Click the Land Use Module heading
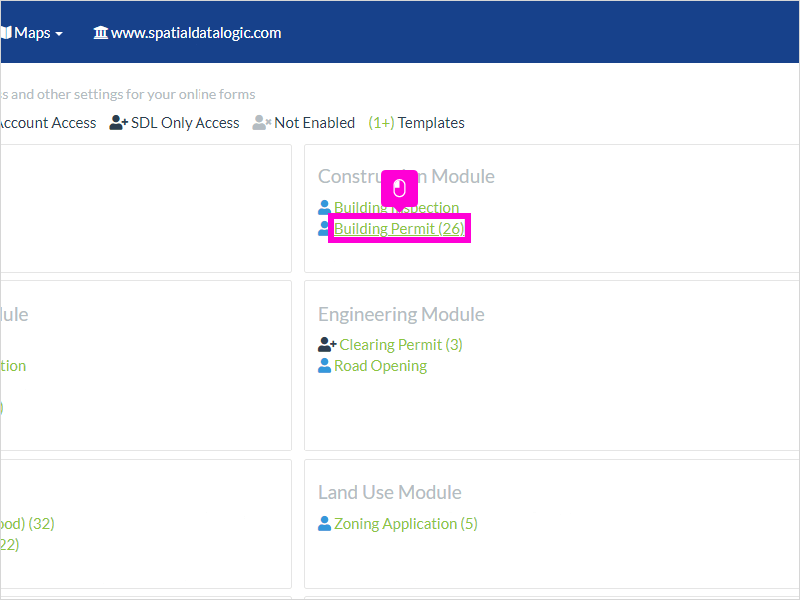This screenshot has width=800, height=600. coord(390,492)
